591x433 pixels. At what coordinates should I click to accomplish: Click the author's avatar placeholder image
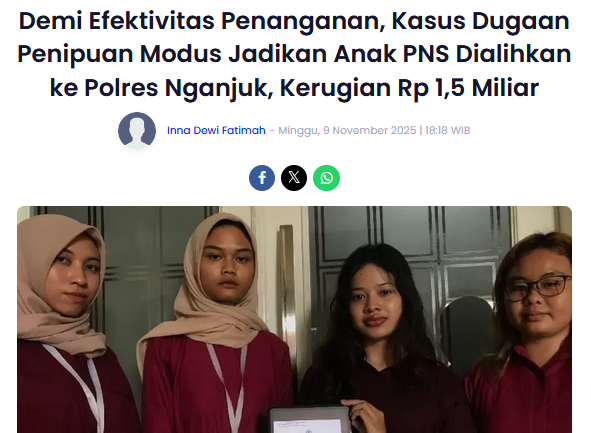point(137,130)
